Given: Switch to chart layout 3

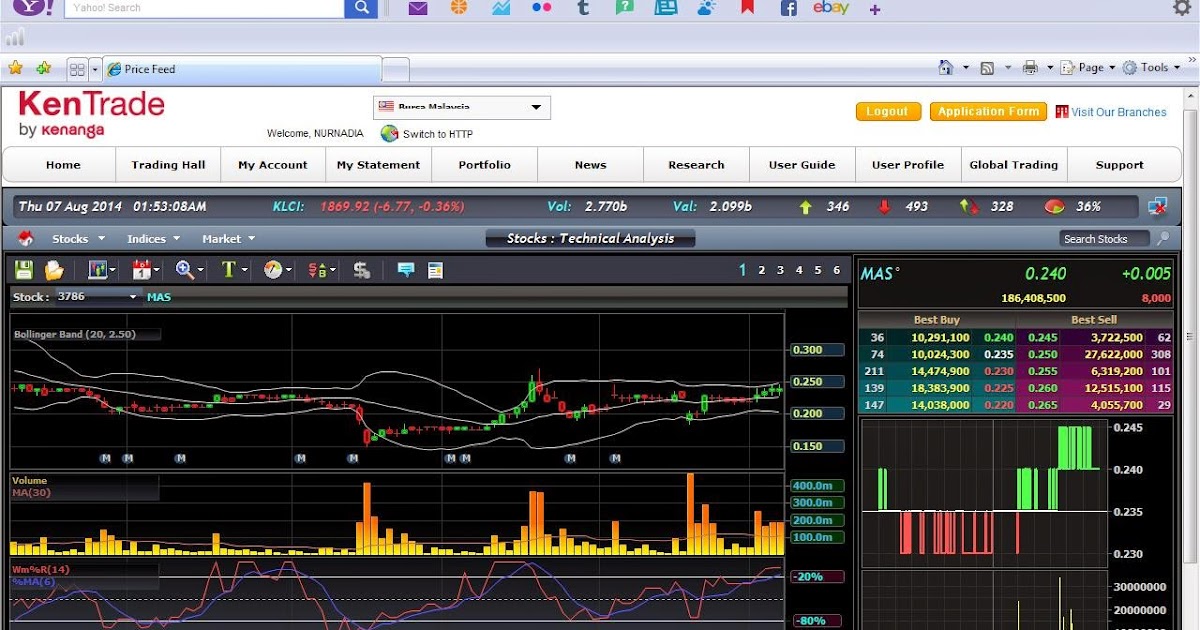Looking at the screenshot, I should coord(780,270).
